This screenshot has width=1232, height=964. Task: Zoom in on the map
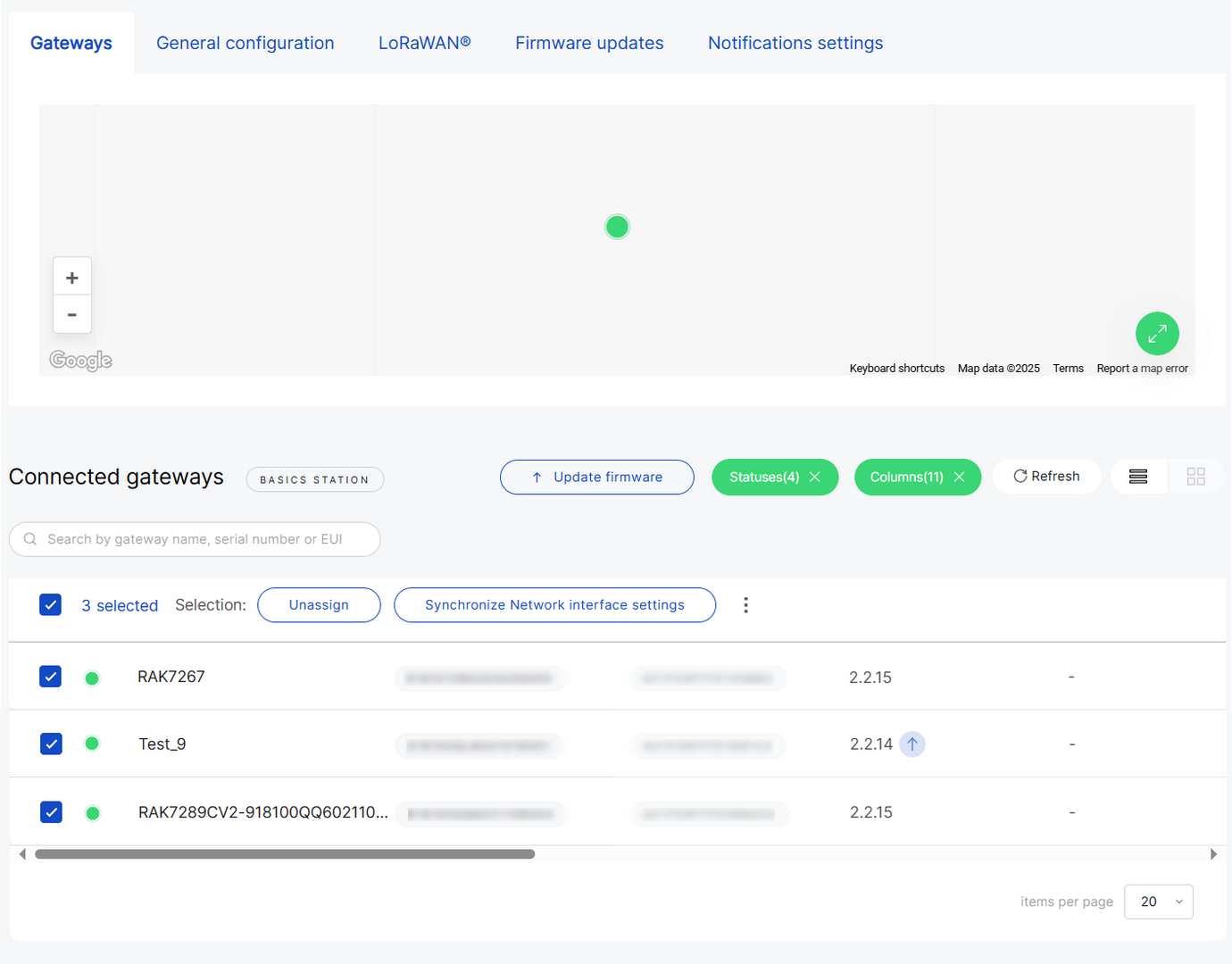click(72, 276)
